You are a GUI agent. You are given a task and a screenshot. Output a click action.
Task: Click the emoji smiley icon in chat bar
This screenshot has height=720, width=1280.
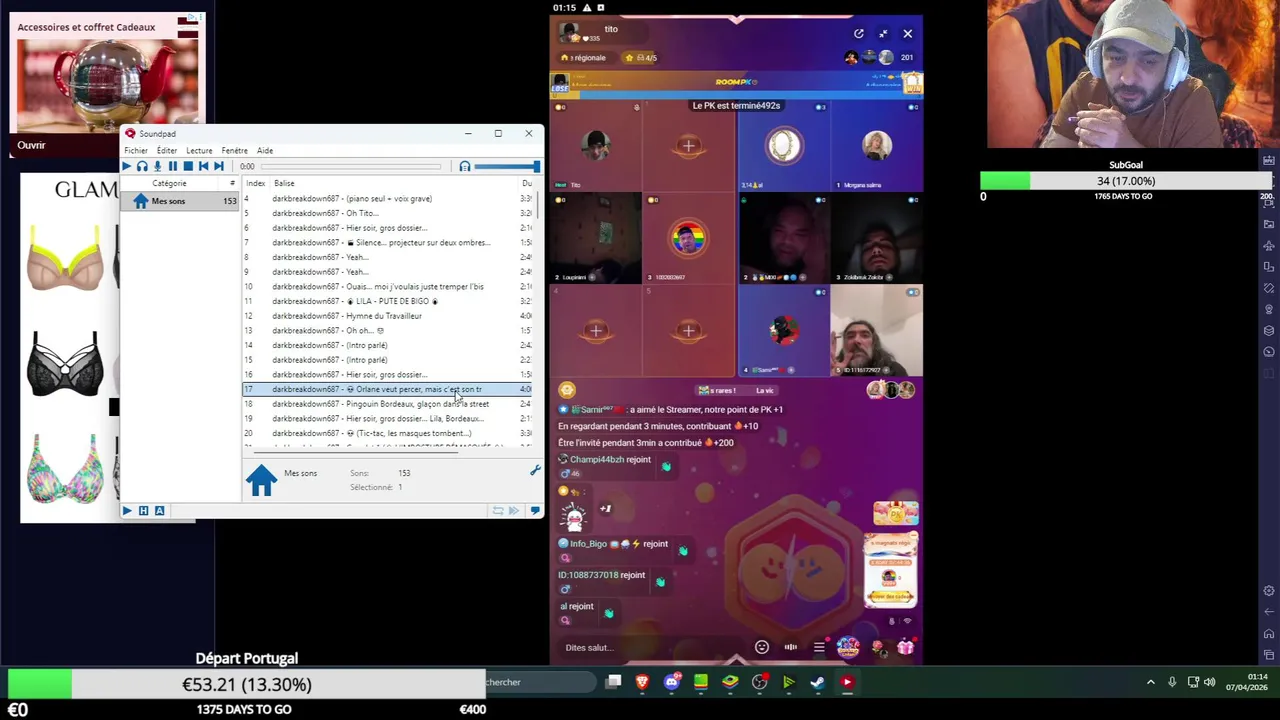(x=762, y=647)
